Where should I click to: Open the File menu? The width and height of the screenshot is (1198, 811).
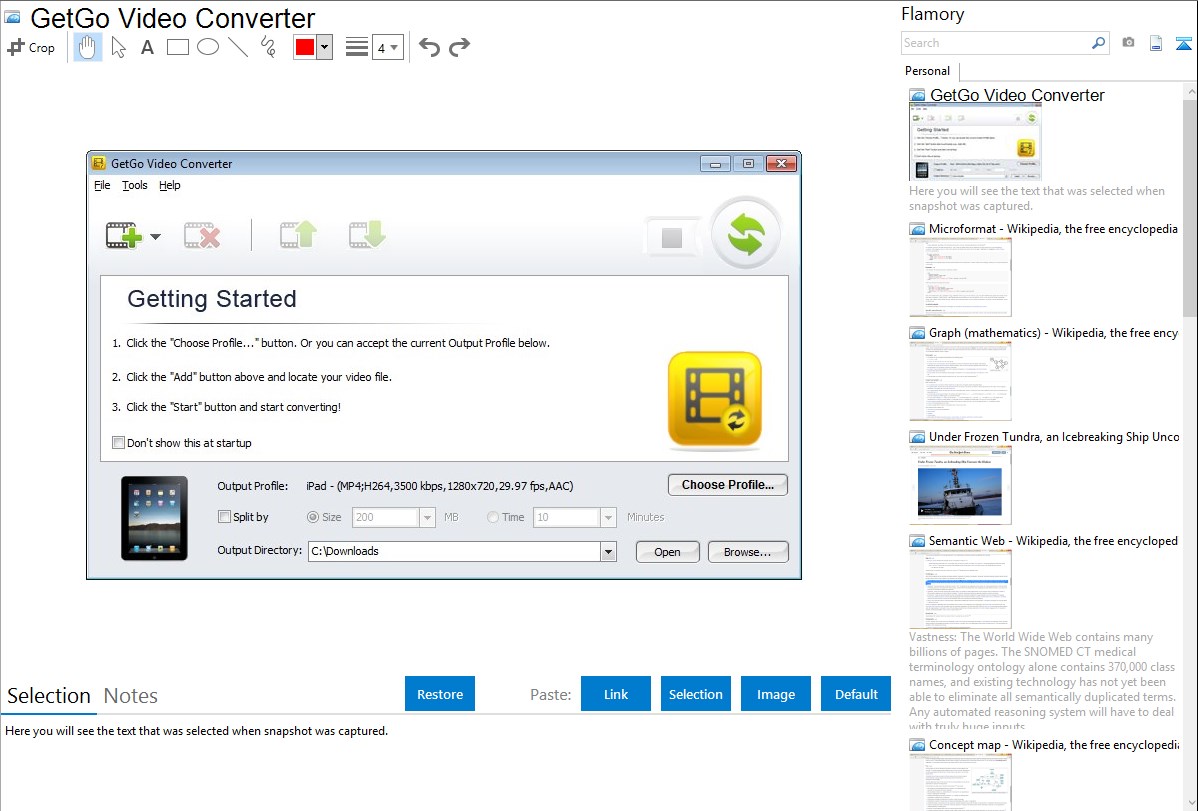102,185
